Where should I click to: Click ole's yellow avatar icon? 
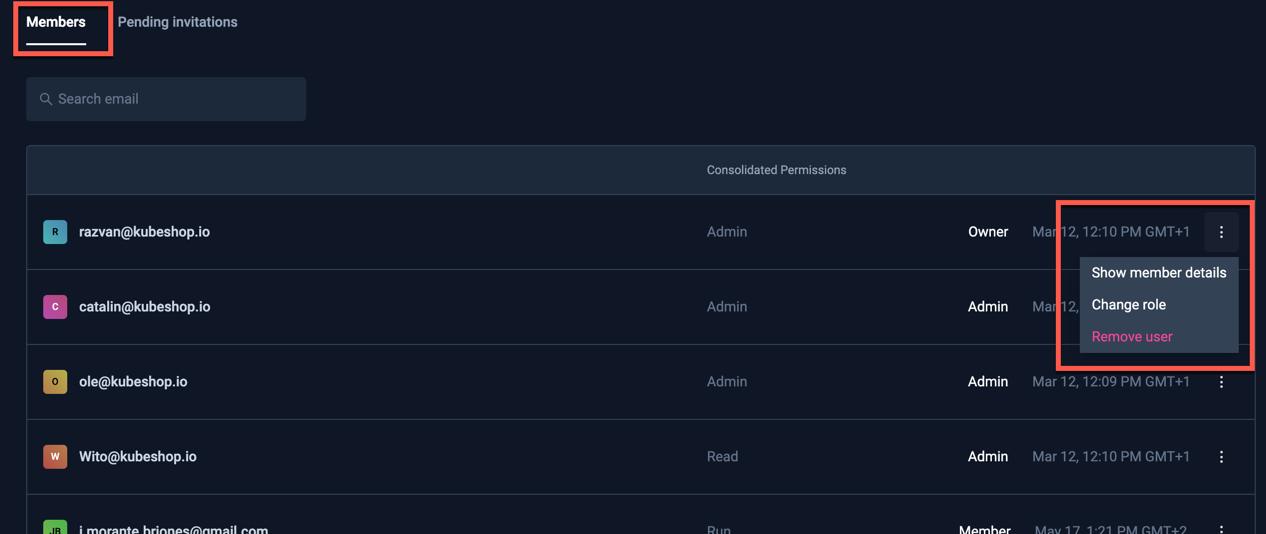[x=55, y=382]
